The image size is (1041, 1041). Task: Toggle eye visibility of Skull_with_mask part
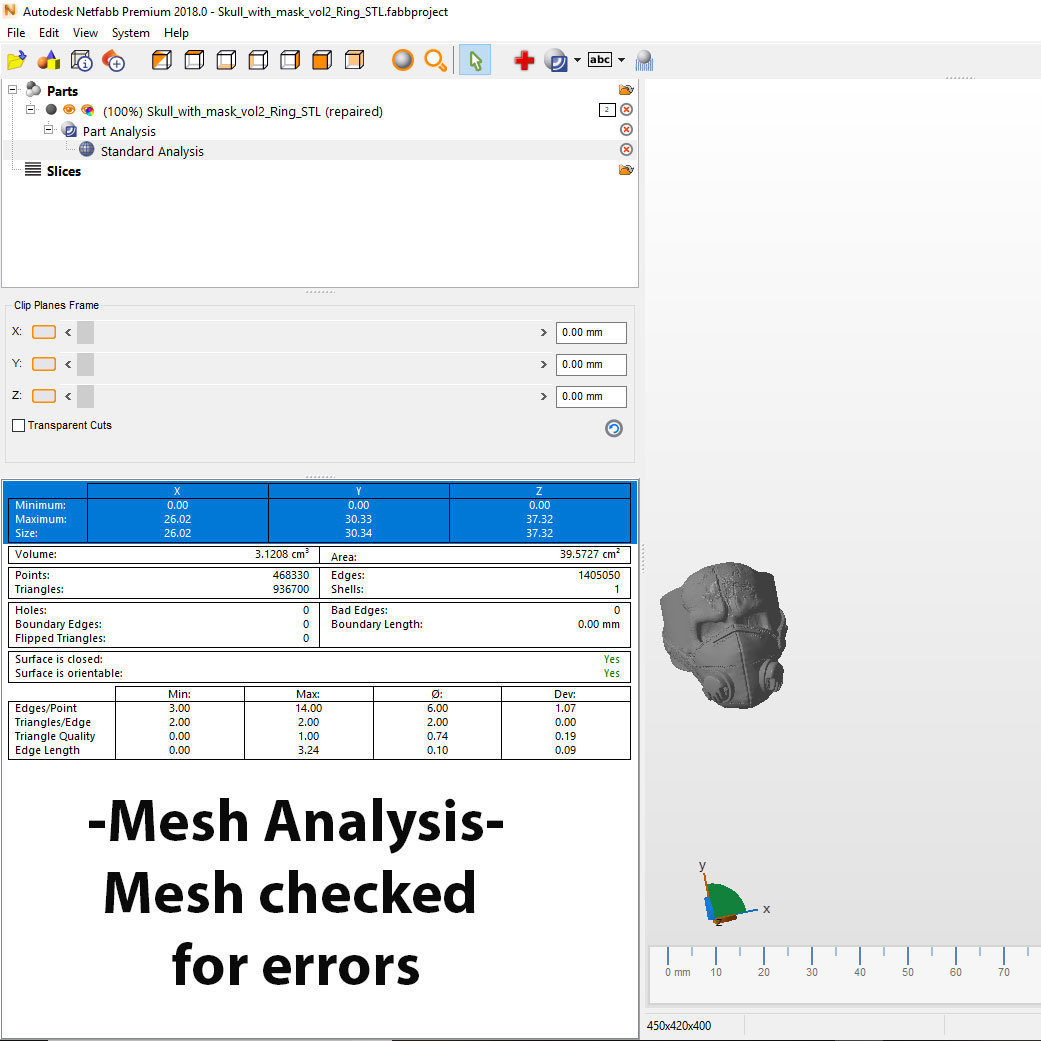pos(69,110)
